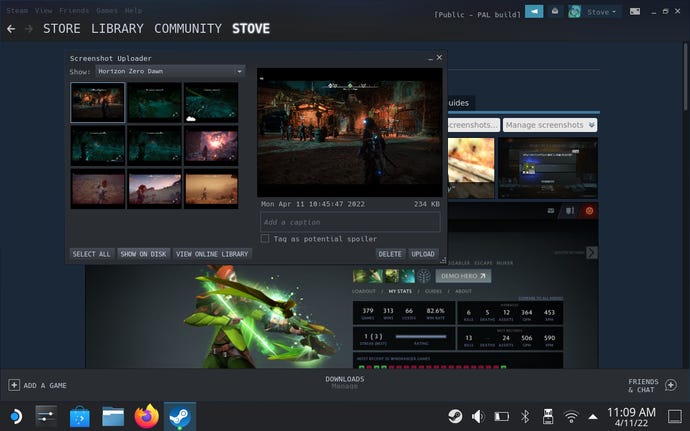The image size is (690, 431).
Task: Open the KDE application launcher
Action: point(15,416)
